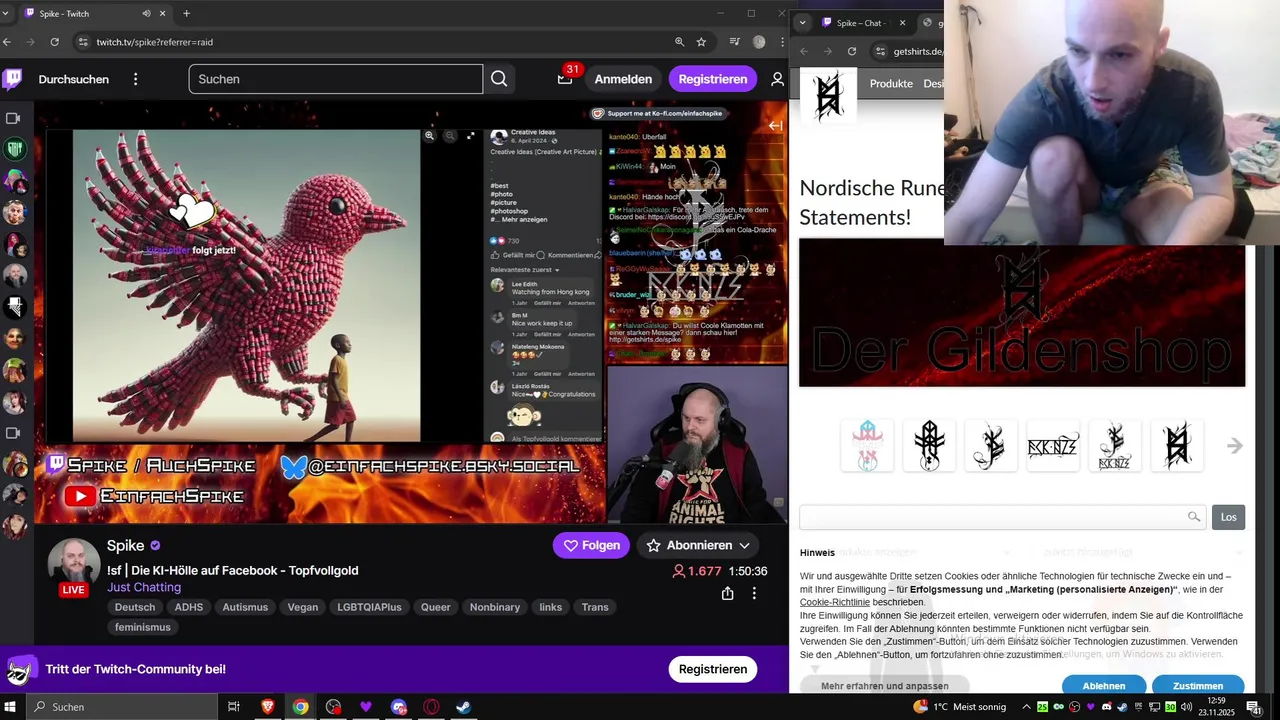This screenshot has height=720, width=1280.
Task: Select the Autismus tag
Action: pos(245,607)
